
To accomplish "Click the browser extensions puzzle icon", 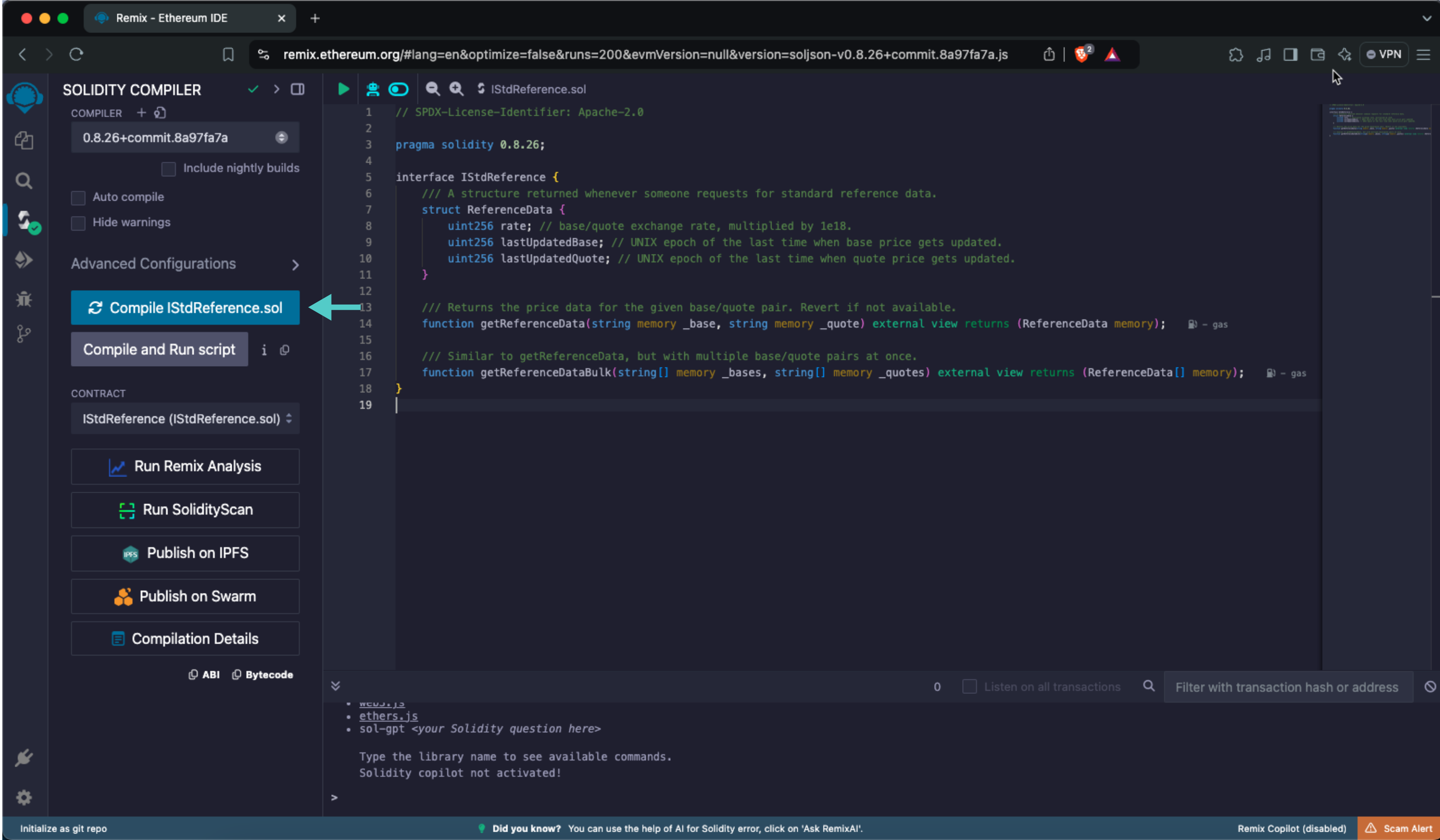I will (x=1235, y=54).
